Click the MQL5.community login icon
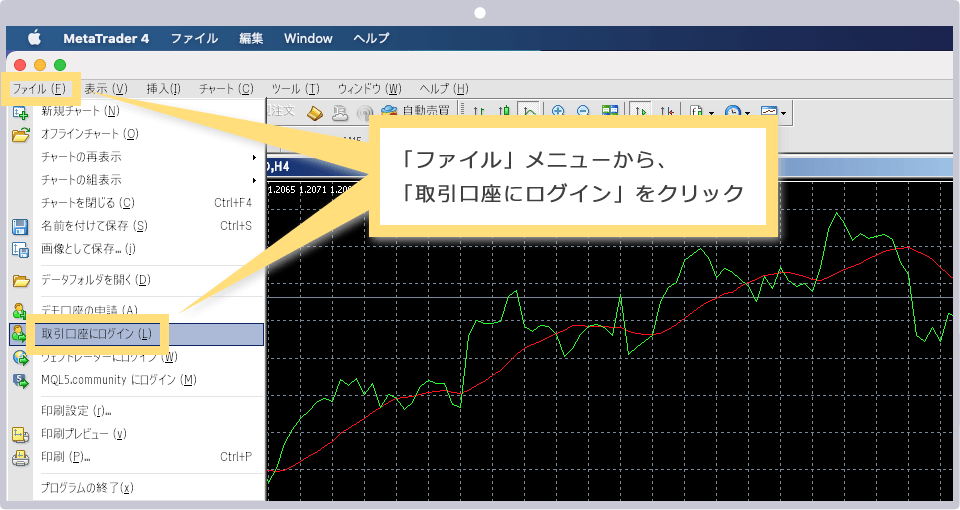Screen dimensions: 960x510 (x=20, y=380)
